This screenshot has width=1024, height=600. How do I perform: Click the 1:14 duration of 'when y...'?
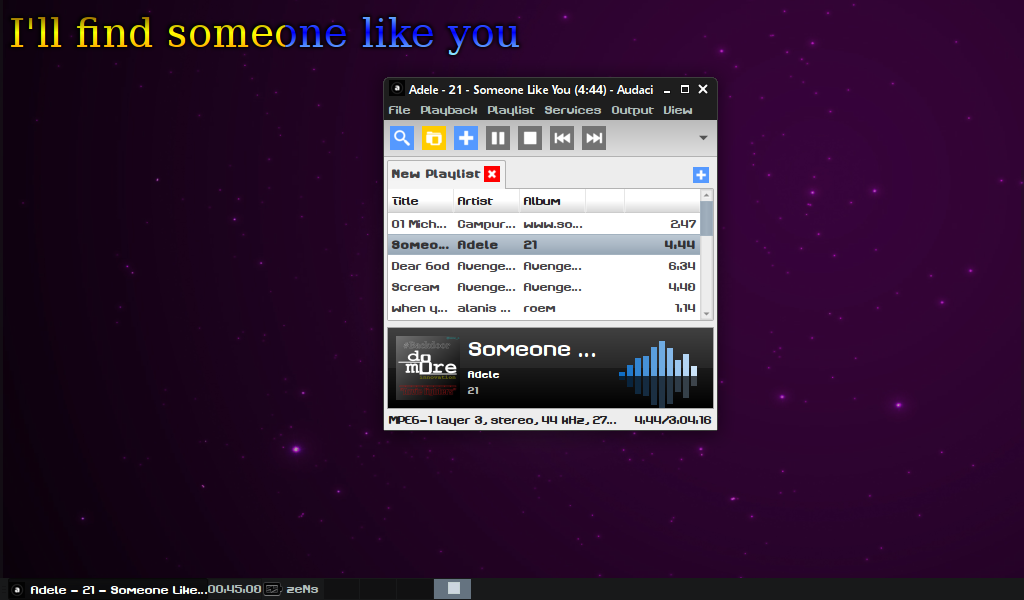pos(684,308)
